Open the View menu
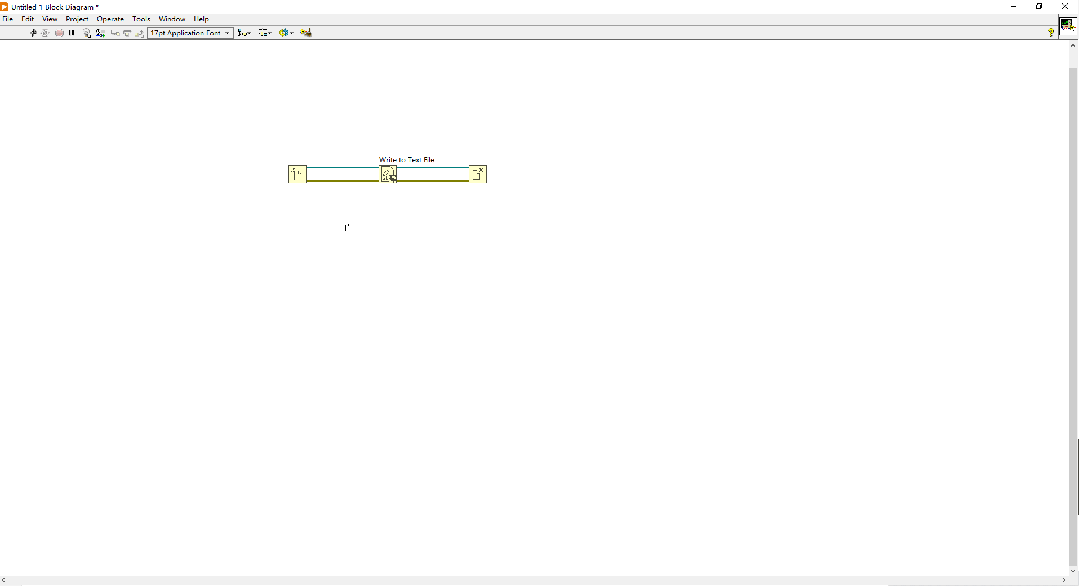This screenshot has width=1079, height=586. tap(50, 19)
